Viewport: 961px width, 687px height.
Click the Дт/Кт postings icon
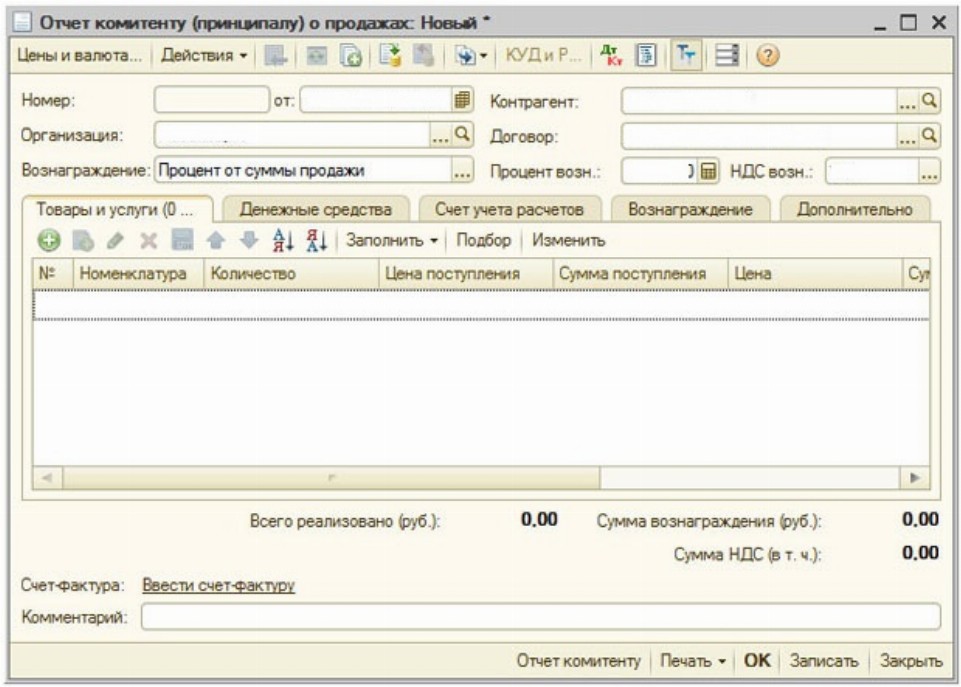pyautogui.click(x=614, y=56)
